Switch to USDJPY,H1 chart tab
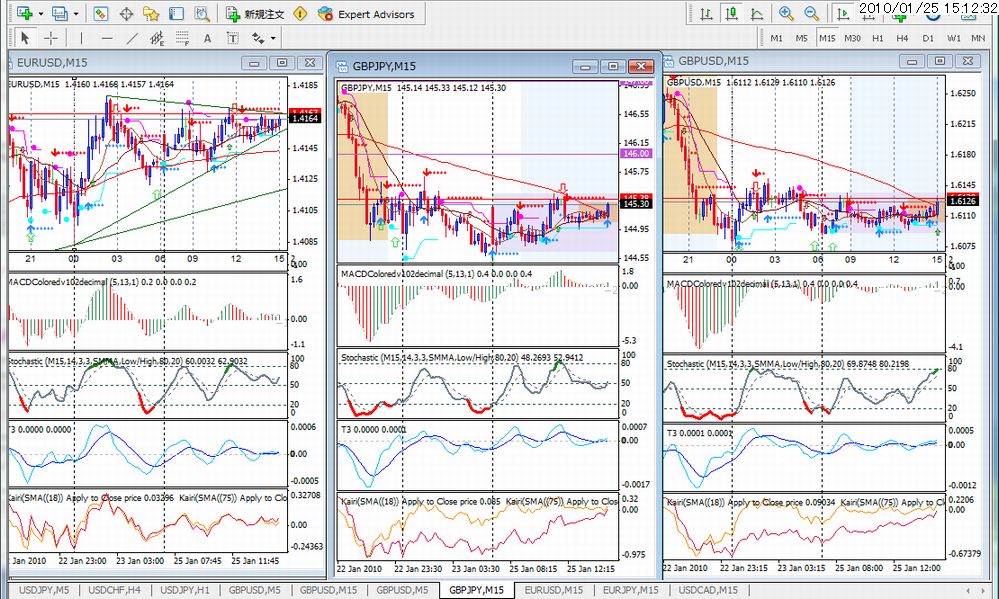This screenshot has width=999, height=599. click(185, 590)
